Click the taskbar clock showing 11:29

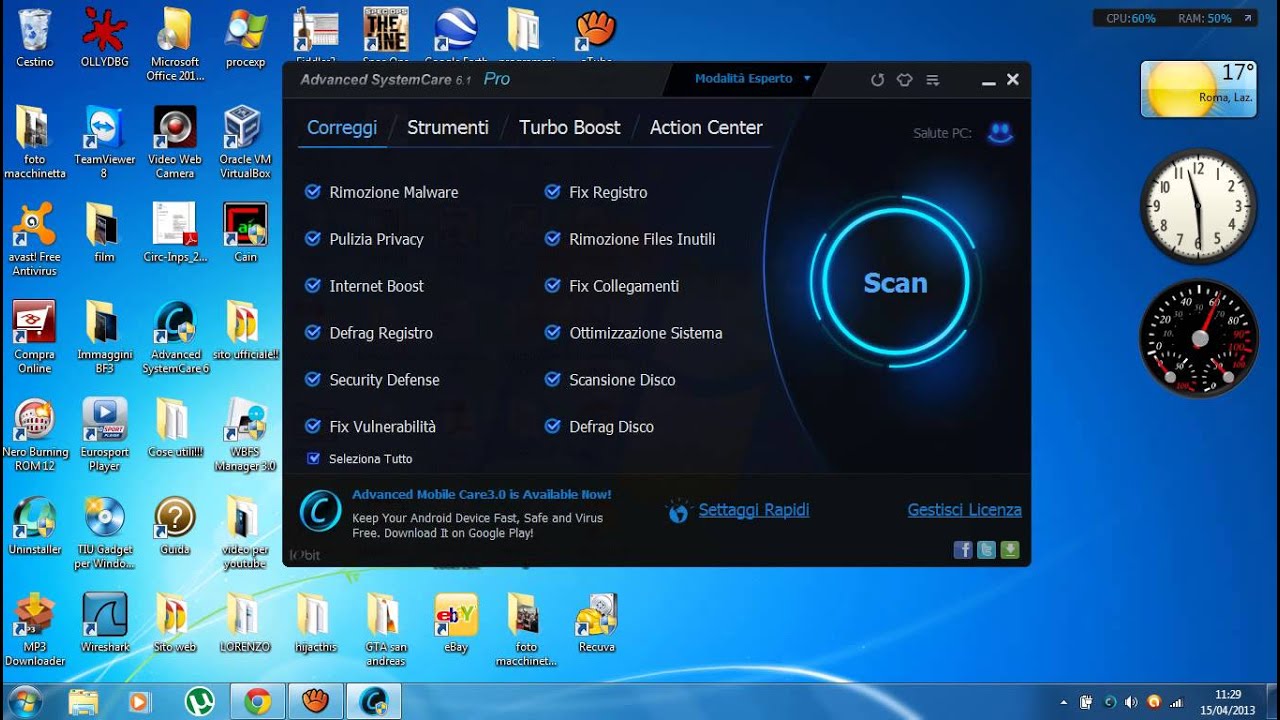(1228, 702)
